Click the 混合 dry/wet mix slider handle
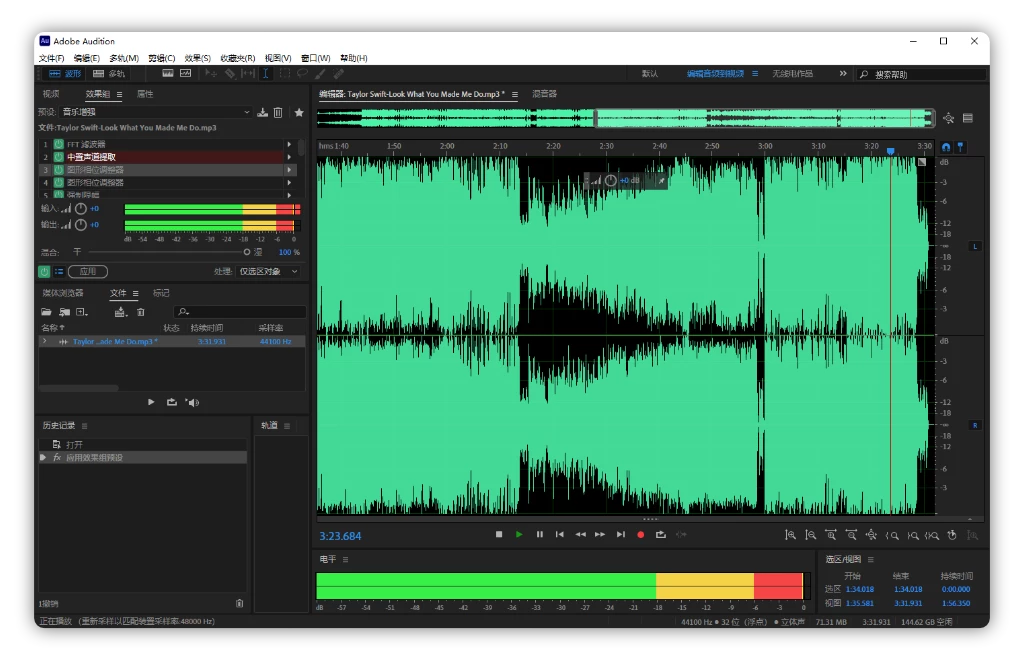The width and height of the screenshot is (1024, 660). click(247, 252)
